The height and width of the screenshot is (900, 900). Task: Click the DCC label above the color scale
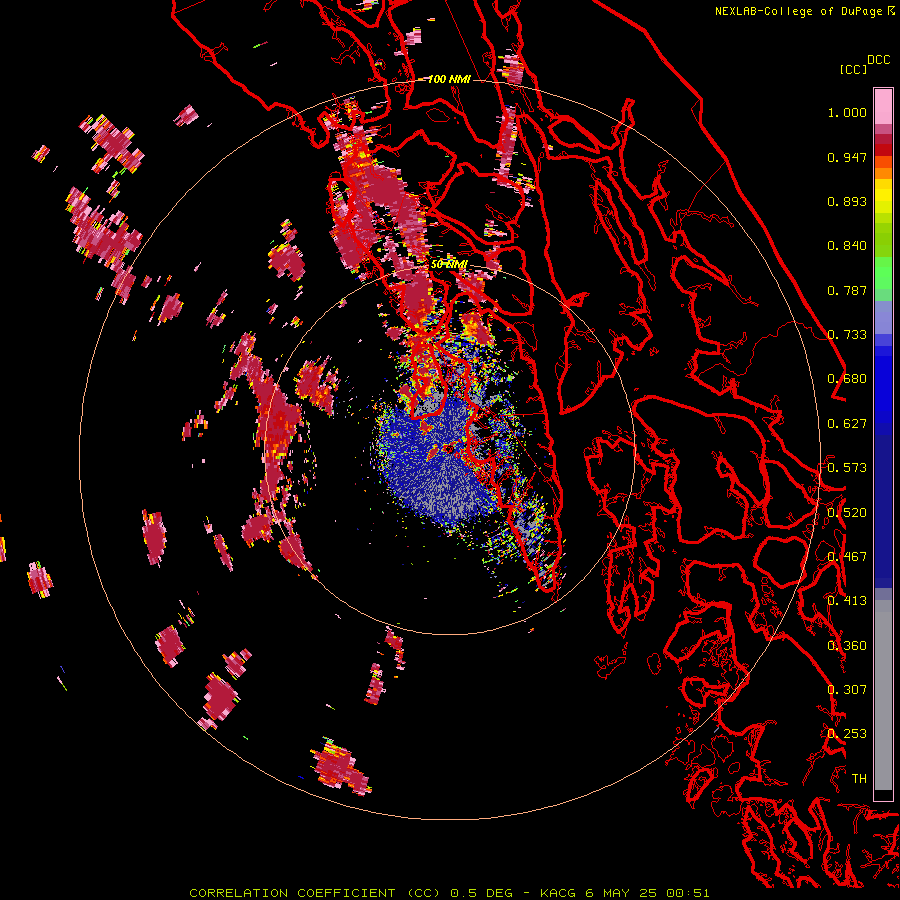click(879, 60)
